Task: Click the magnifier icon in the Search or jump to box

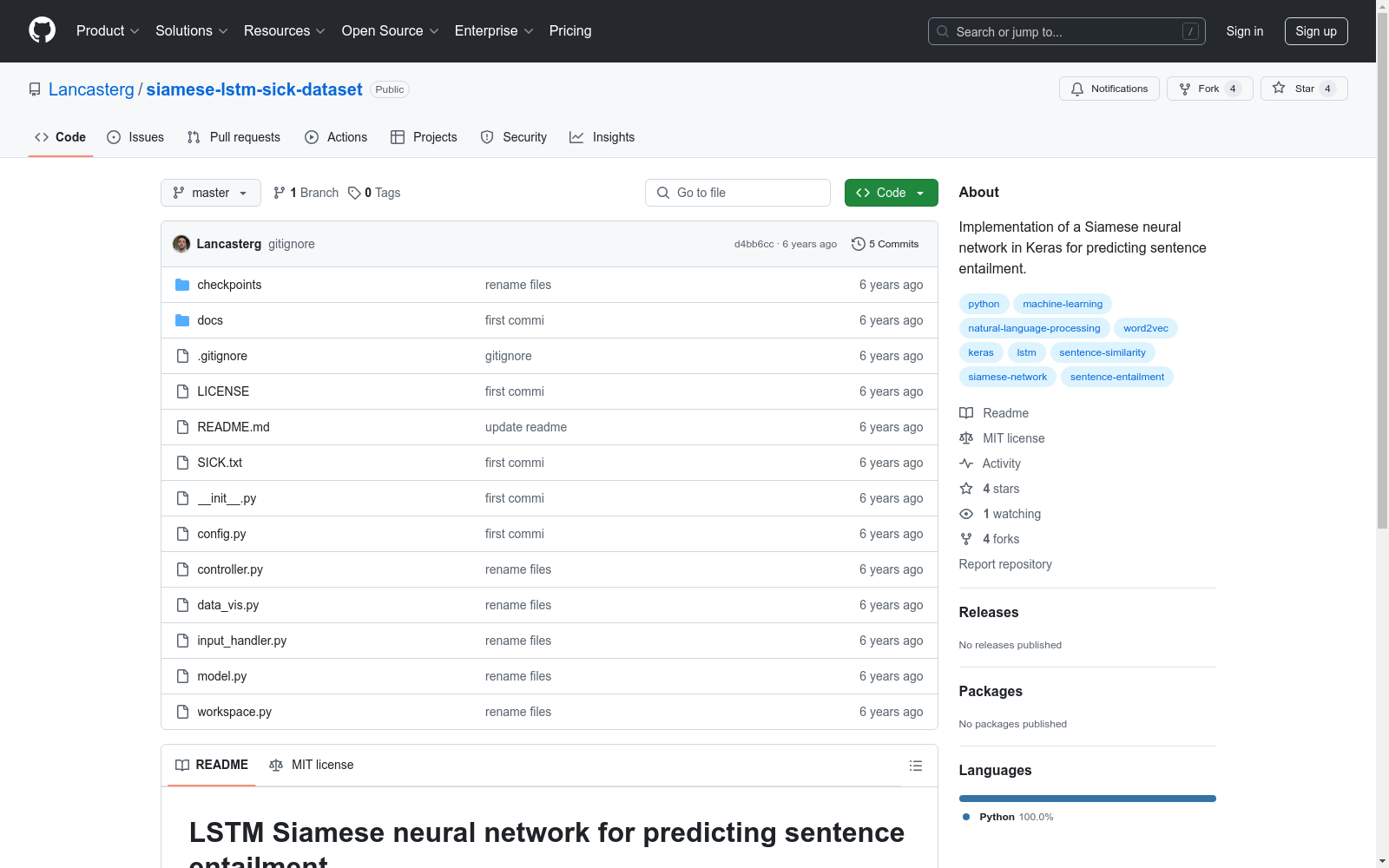Action: click(943, 31)
